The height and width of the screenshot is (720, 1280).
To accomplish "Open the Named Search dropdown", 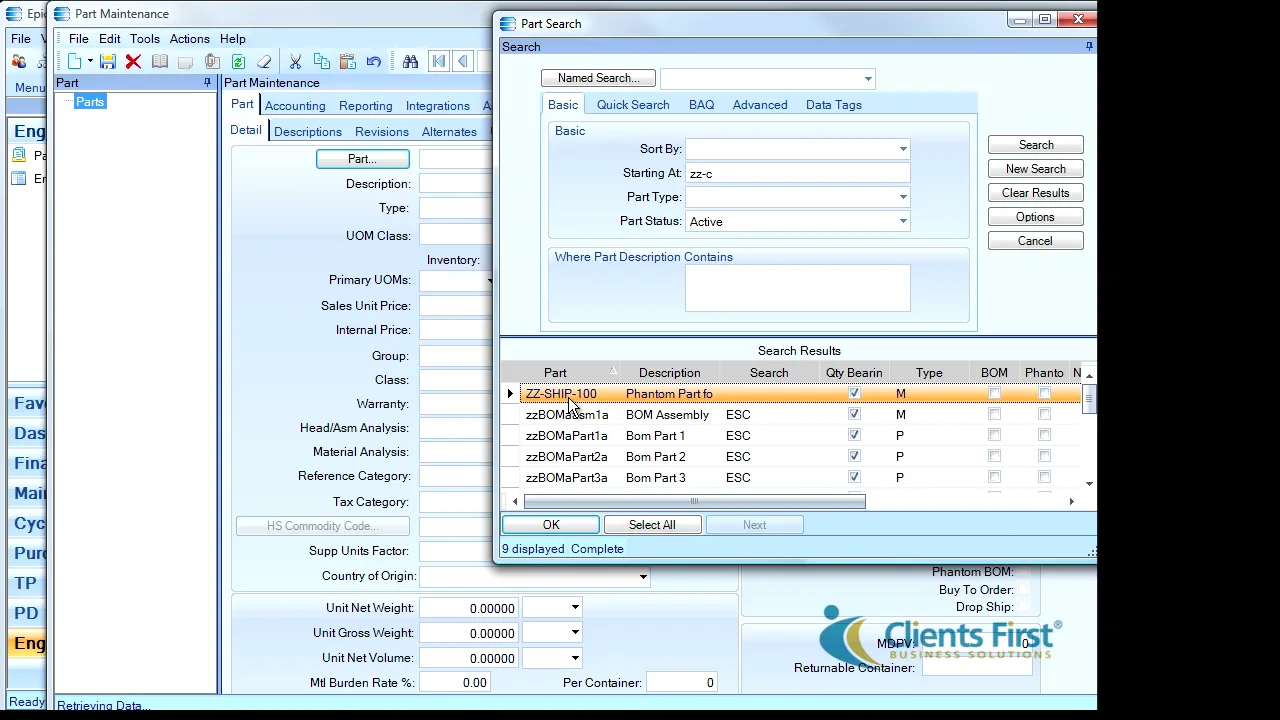I will point(868,79).
